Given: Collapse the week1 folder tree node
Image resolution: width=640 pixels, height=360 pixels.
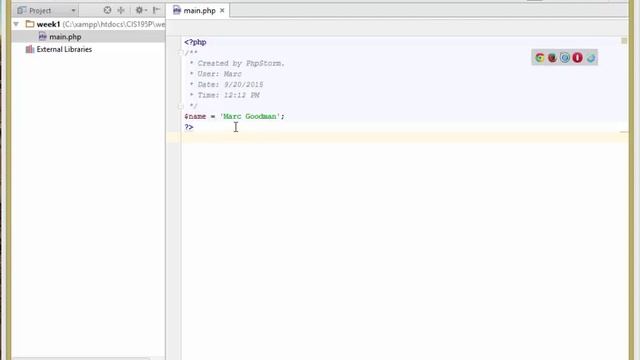Looking at the screenshot, I should tap(16, 24).
